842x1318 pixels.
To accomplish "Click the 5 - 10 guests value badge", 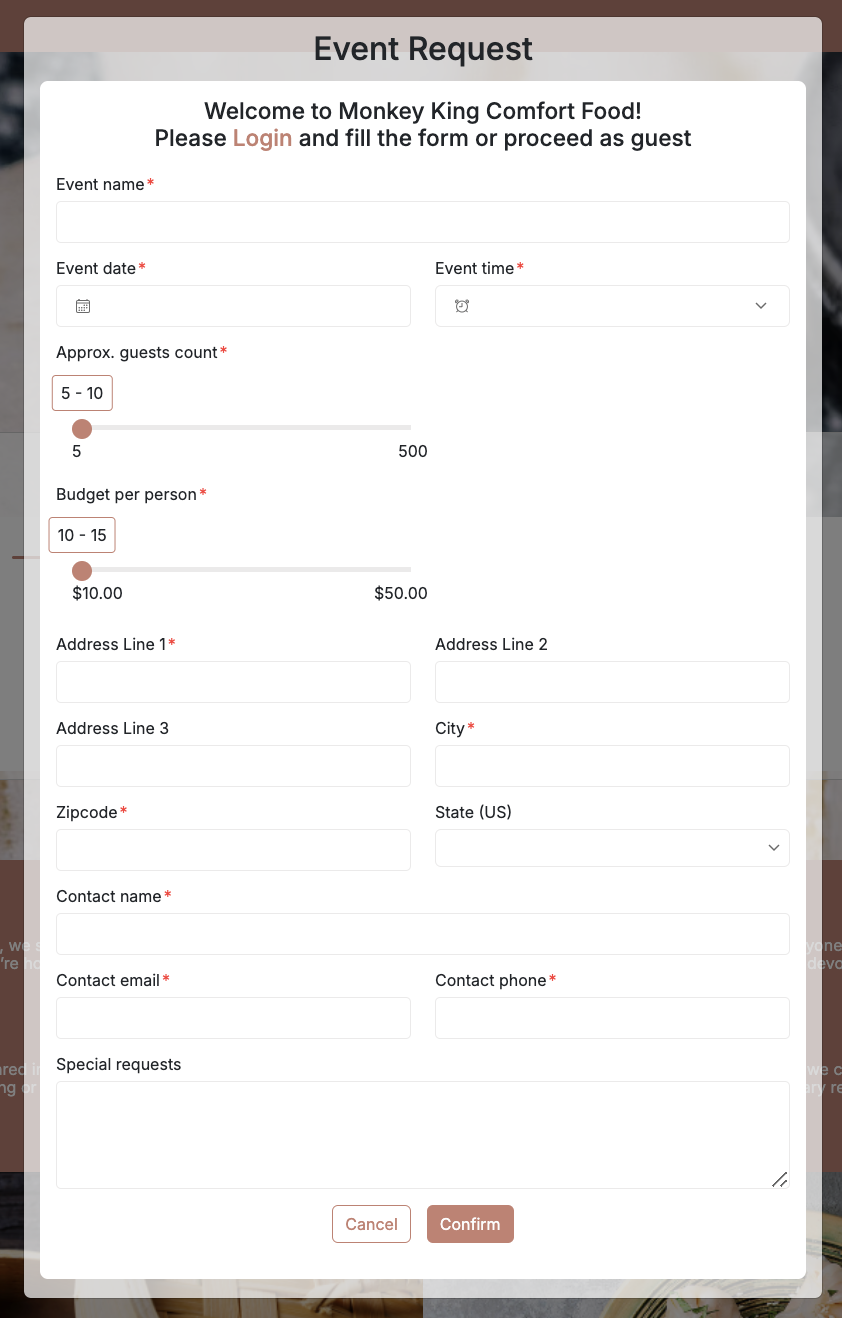I will click(82, 393).
